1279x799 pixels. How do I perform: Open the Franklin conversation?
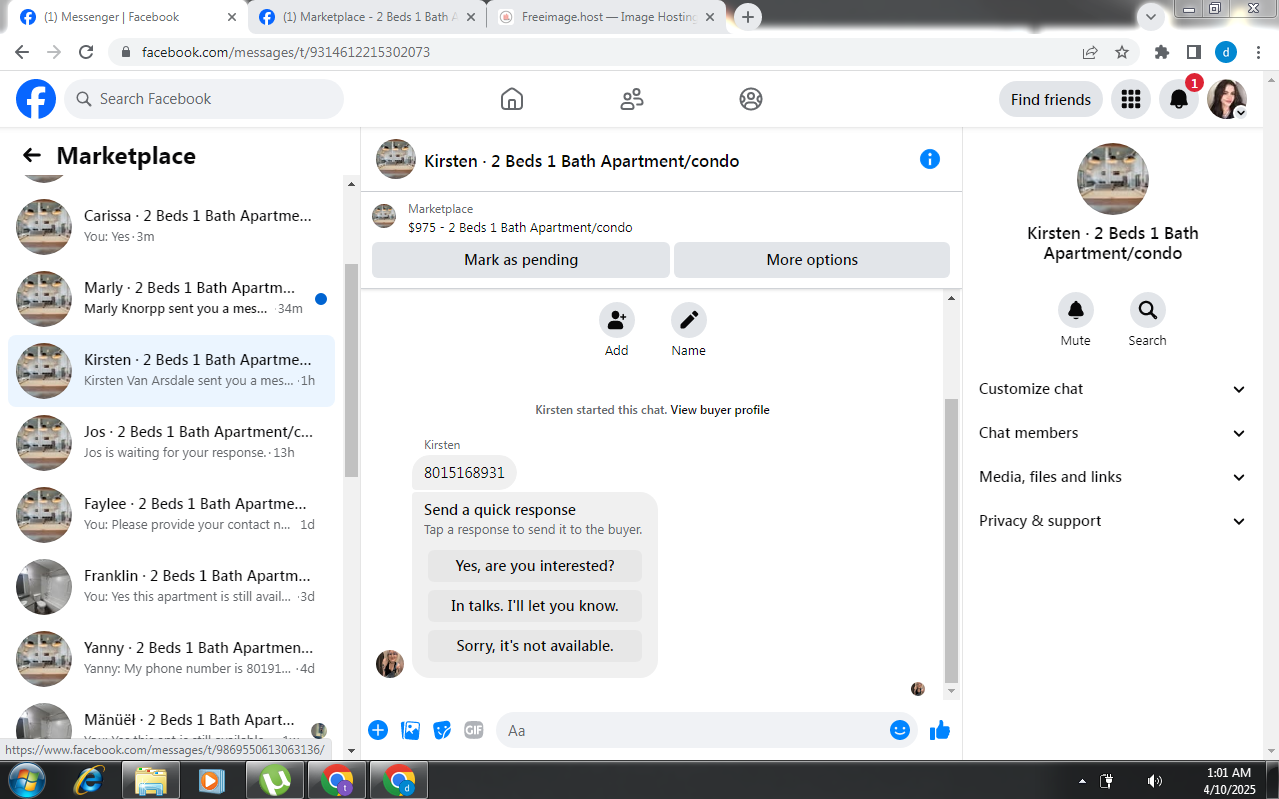coord(171,587)
